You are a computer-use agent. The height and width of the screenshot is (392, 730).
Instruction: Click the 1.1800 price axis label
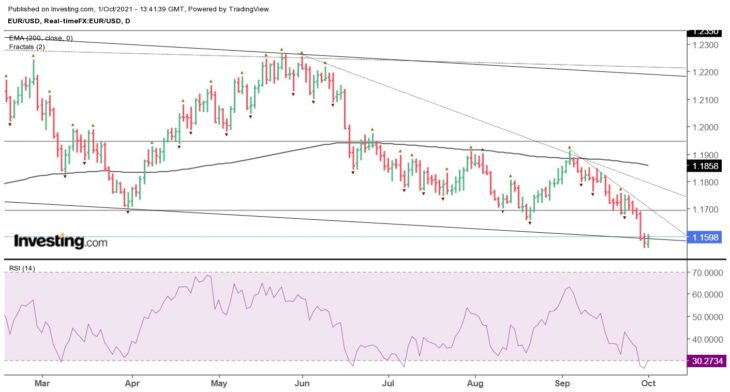[x=705, y=182]
